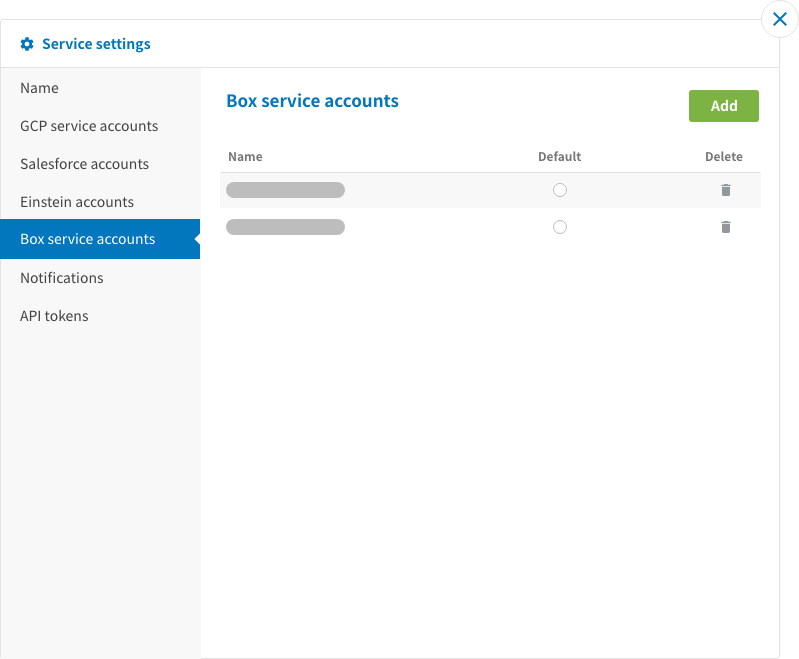799x659 pixels.
Task: Delete the first Box service account
Action: point(726,190)
